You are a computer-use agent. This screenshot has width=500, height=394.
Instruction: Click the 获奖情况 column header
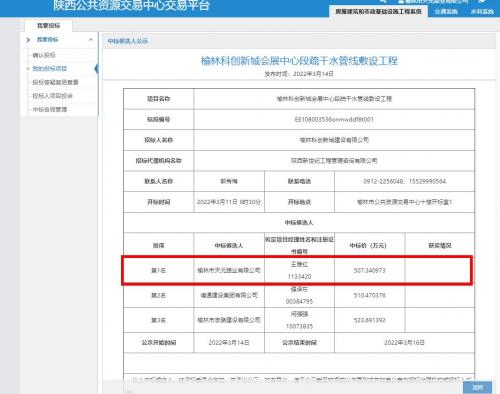[440, 245]
